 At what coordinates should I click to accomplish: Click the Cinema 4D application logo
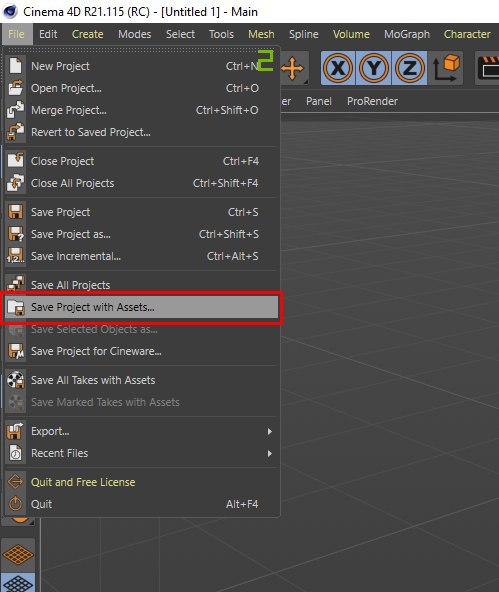click(x=10, y=11)
